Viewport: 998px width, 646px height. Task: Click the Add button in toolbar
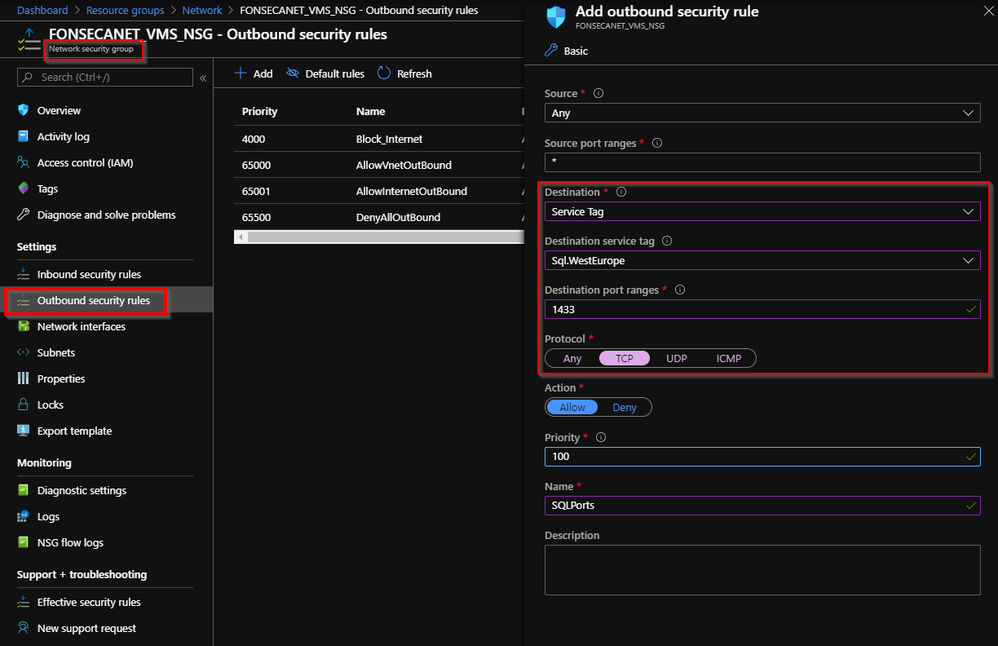253,74
